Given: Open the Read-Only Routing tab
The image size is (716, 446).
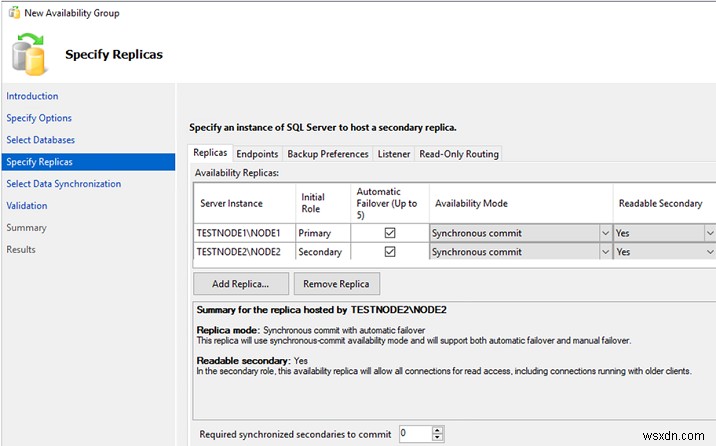Looking at the screenshot, I should 458,154.
